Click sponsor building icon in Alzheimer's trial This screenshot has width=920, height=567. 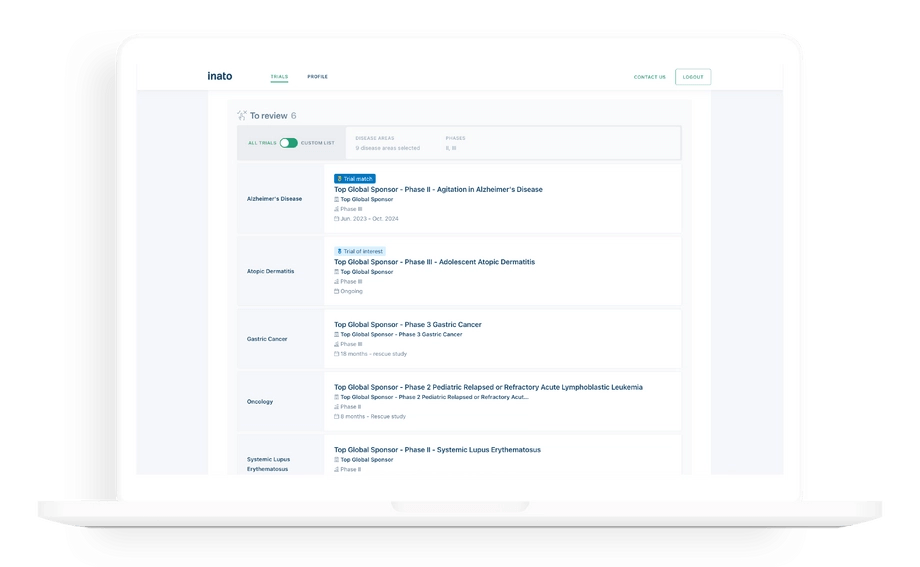click(337, 200)
